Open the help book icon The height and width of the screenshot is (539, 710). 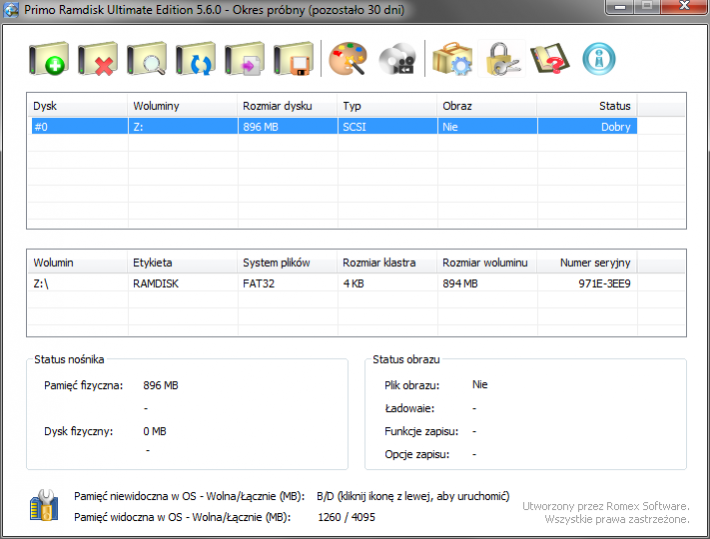click(x=550, y=59)
